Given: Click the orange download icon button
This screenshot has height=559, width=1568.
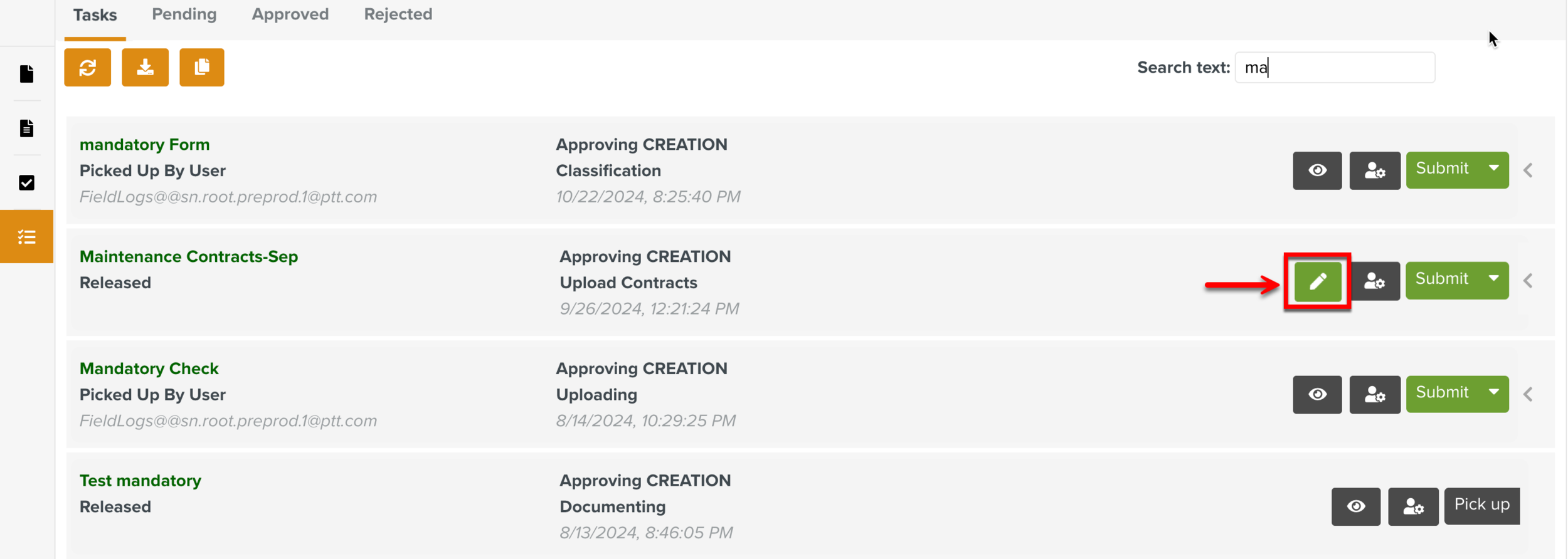Looking at the screenshot, I should pyautogui.click(x=145, y=67).
